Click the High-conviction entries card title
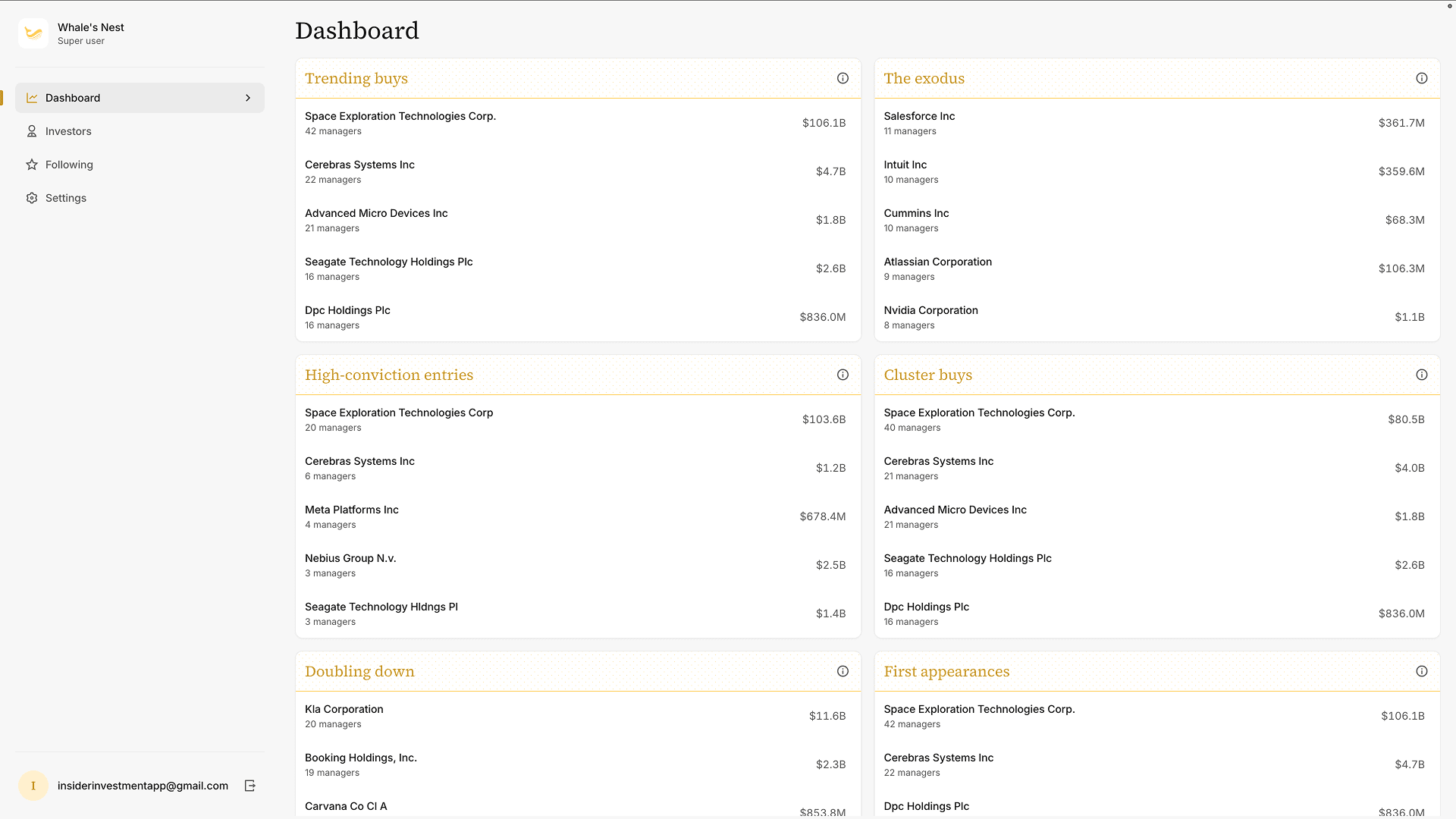1456x819 pixels. point(389,375)
